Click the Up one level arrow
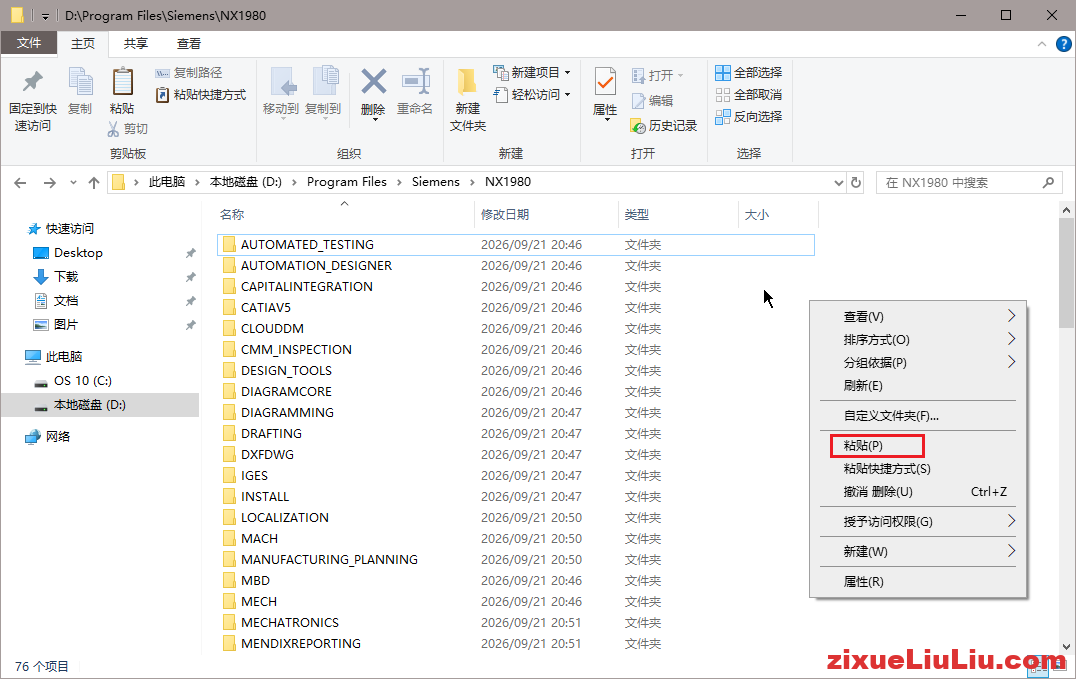The width and height of the screenshot is (1076, 679). (94, 183)
